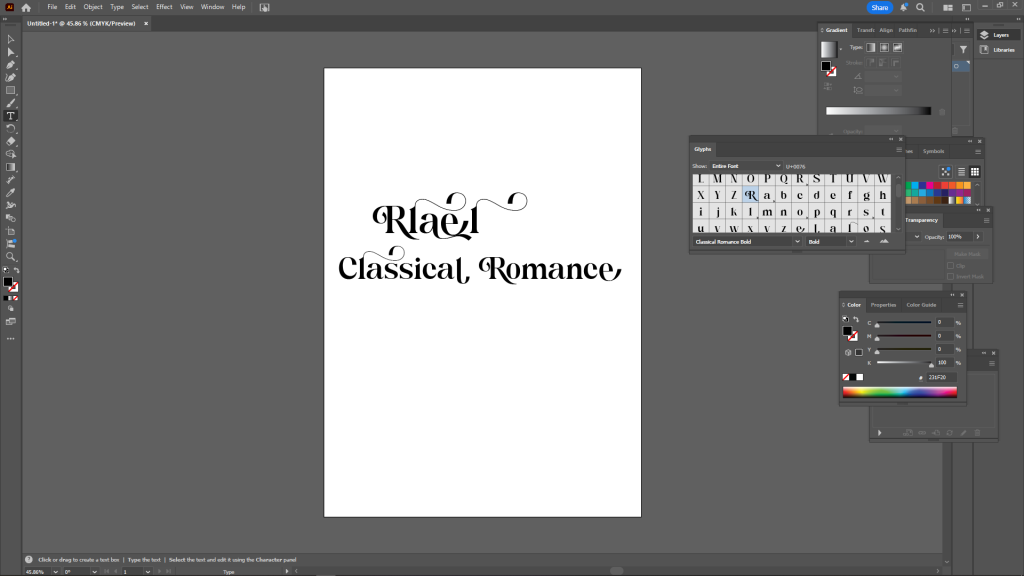Select the Rectangle tool
The width and height of the screenshot is (1024, 576).
pyautogui.click(x=11, y=90)
